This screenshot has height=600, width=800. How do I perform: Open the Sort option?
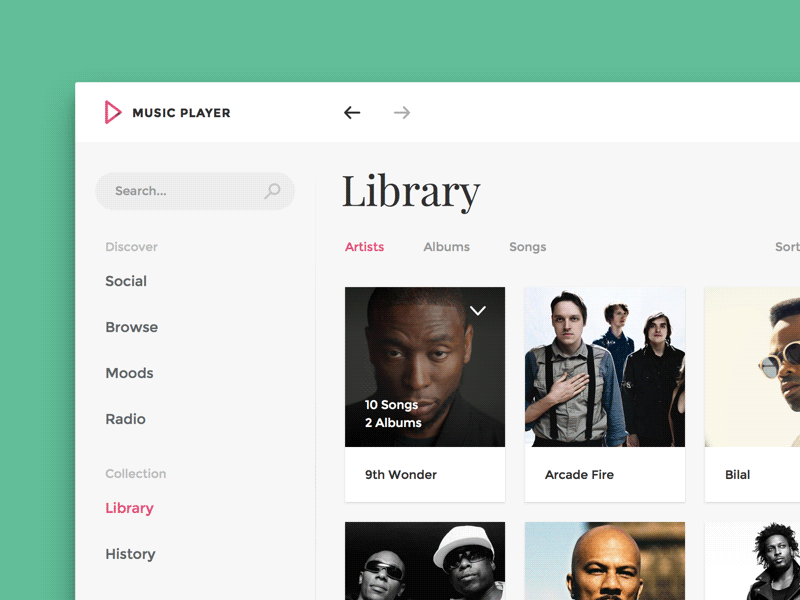787,247
